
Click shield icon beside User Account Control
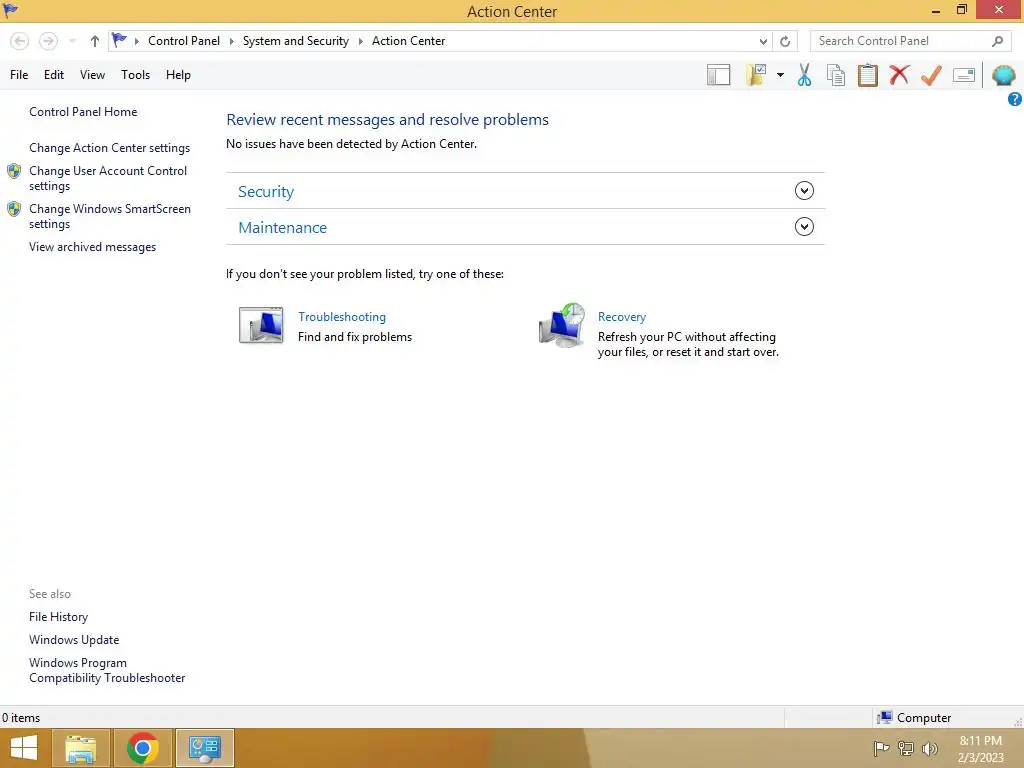(14, 171)
